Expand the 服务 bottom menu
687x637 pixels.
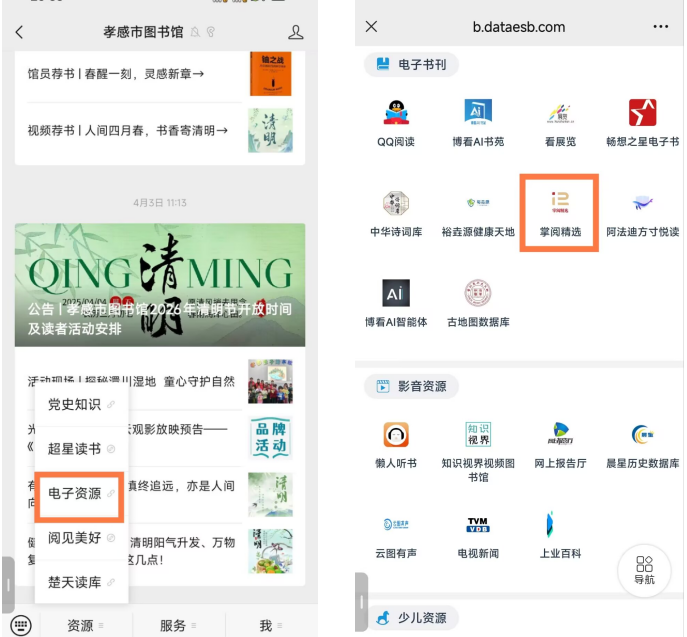pyautogui.click(x=177, y=625)
